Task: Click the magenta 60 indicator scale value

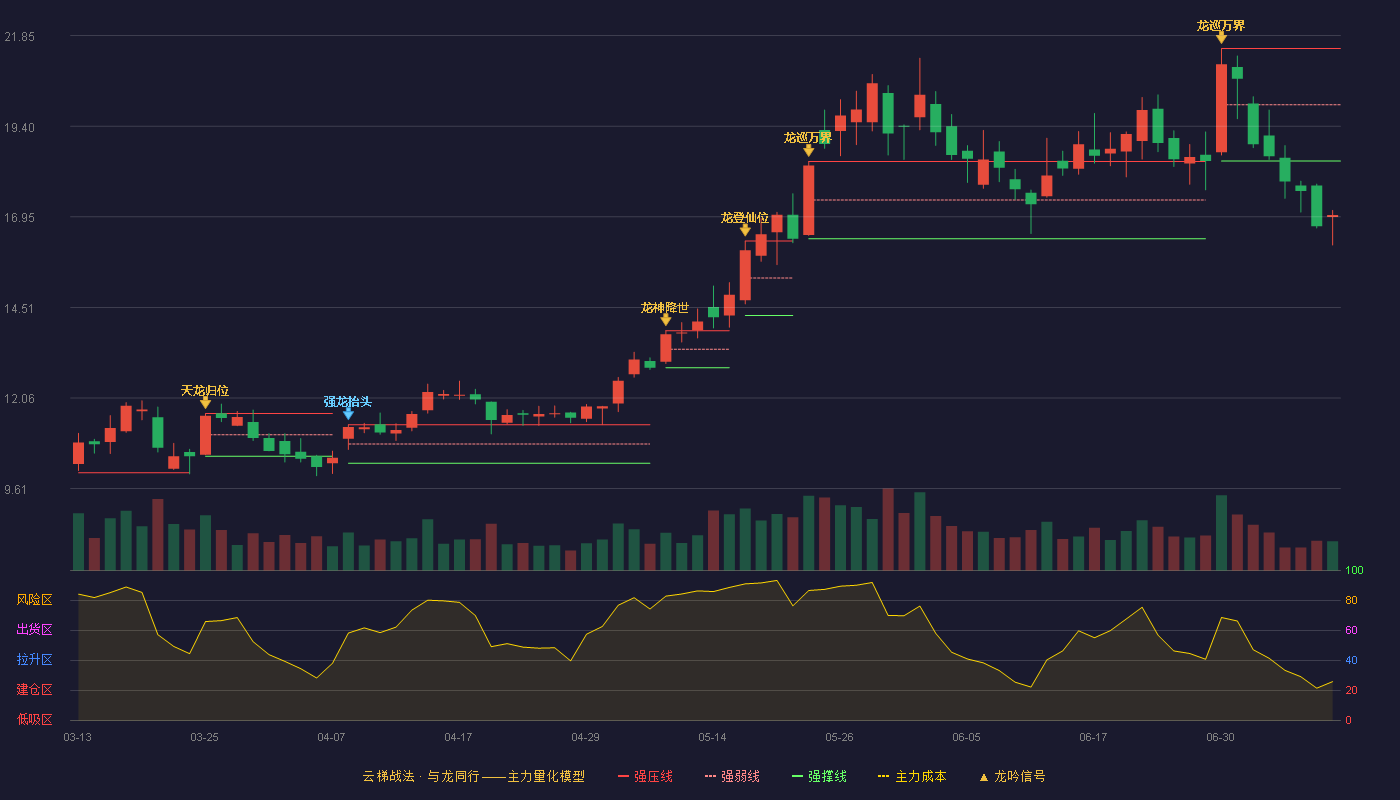Action: click(x=1351, y=630)
